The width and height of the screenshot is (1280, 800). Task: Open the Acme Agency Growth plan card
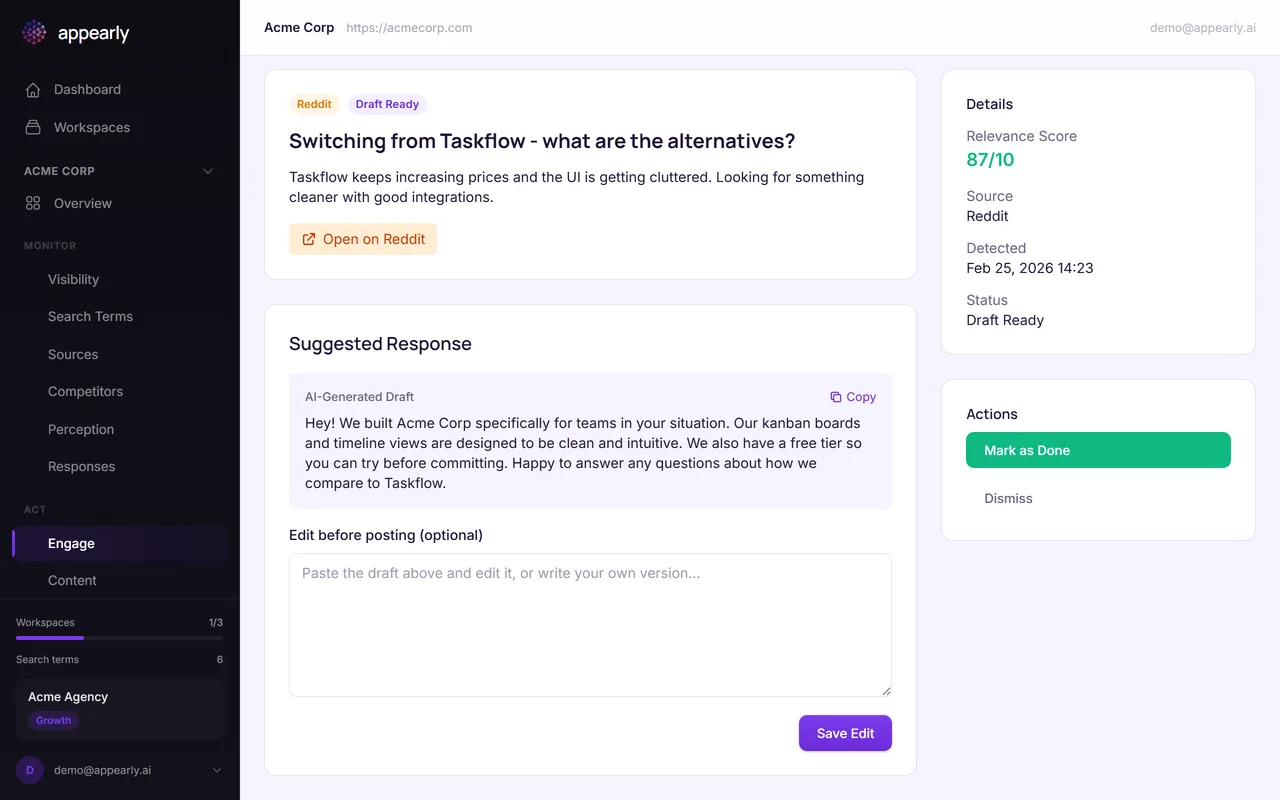tap(119, 709)
